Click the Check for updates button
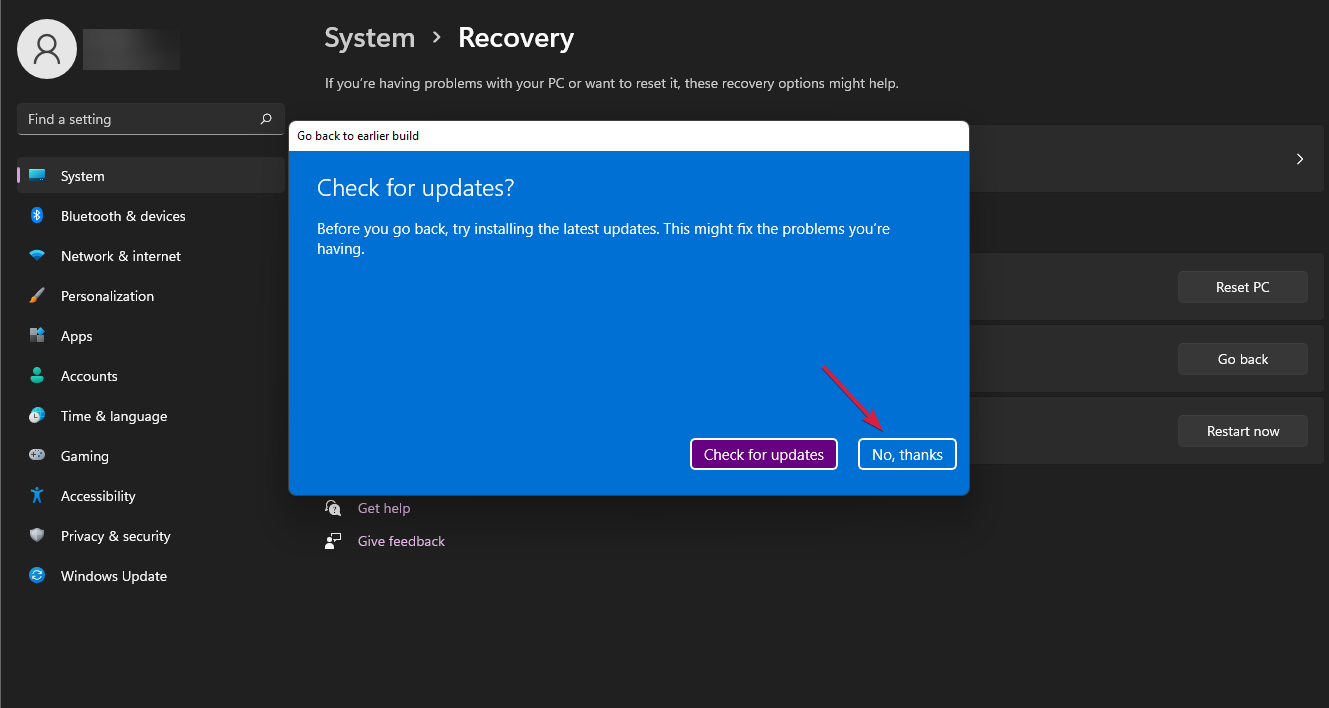The image size is (1329, 708). [763, 453]
